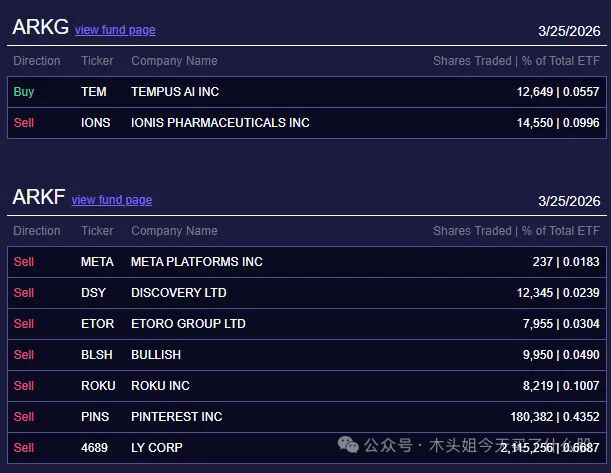Select the TEM ticker cell
The height and width of the screenshot is (473, 611).
(x=93, y=92)
